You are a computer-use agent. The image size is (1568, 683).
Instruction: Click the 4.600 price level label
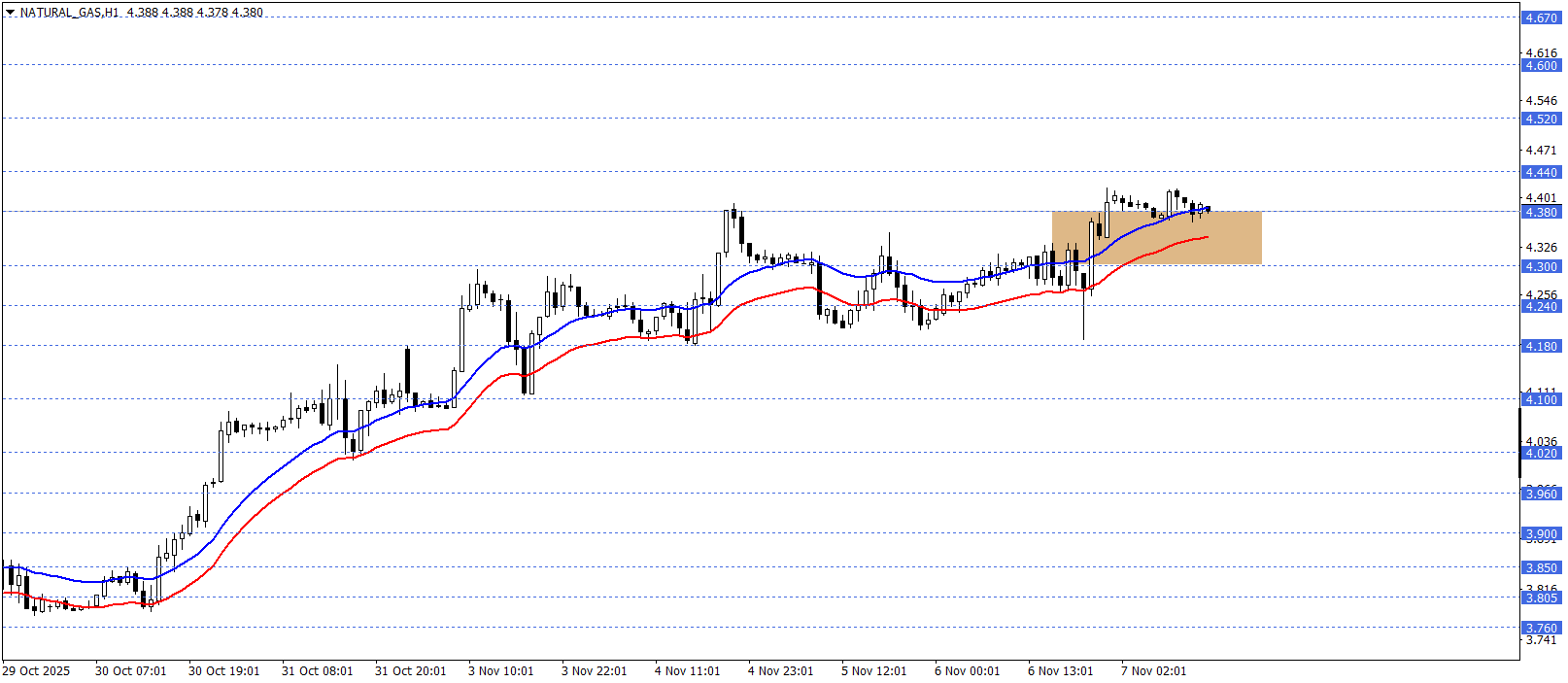click(1541, 66)
